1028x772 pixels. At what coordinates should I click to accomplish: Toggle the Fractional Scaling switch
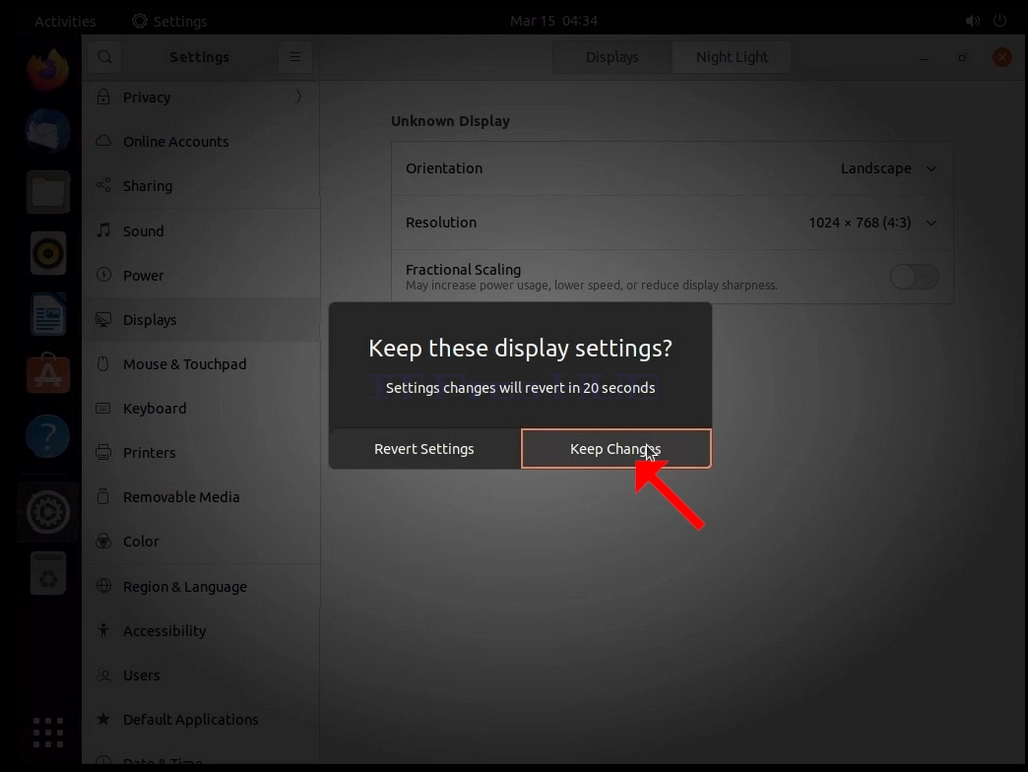(x=914, y=277)
